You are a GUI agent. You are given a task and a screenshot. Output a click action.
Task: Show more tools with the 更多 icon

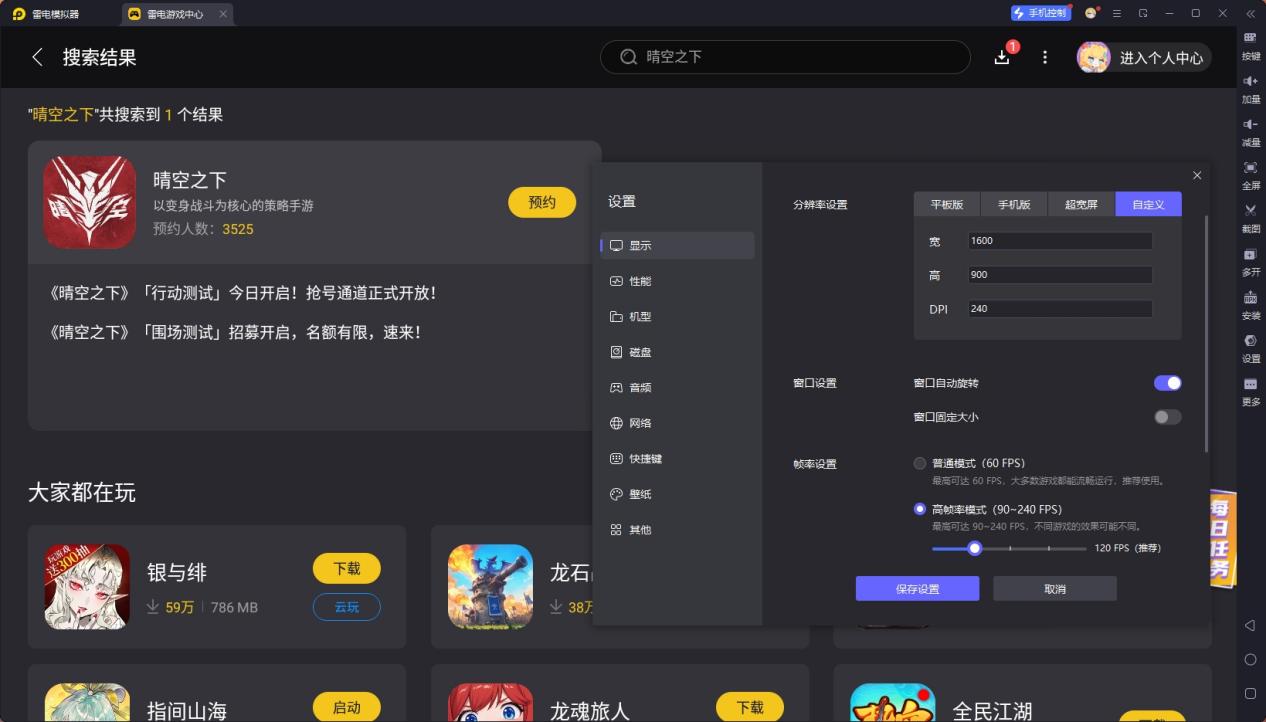[1251, 391]
